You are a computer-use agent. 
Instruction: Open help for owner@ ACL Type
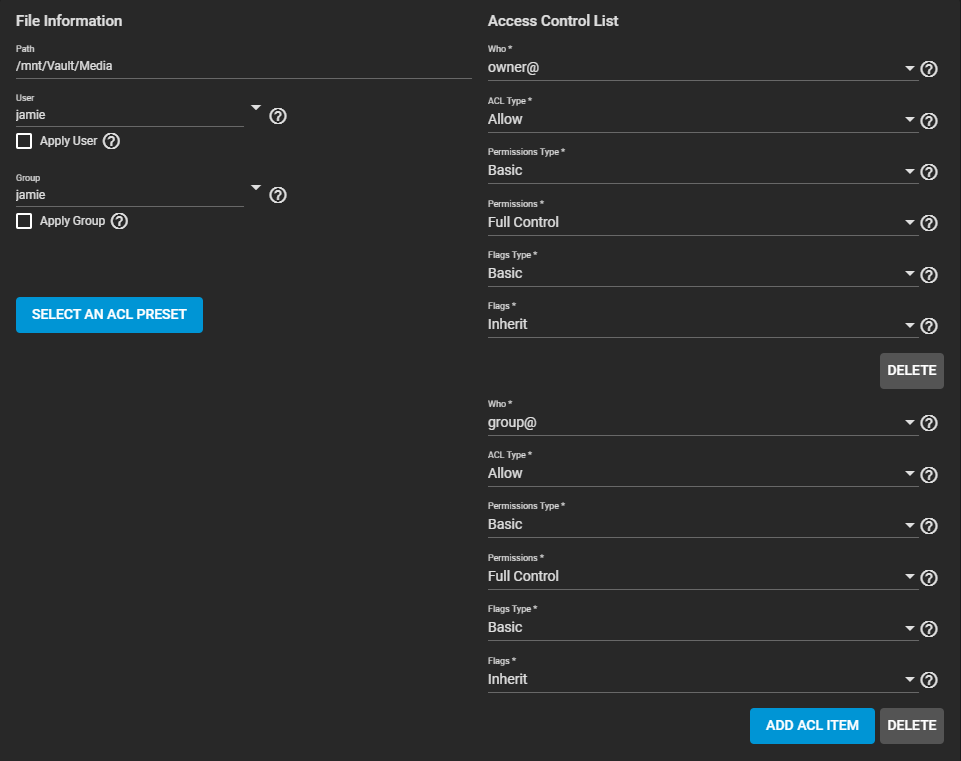pyautogui.click(x=928, y=121)
